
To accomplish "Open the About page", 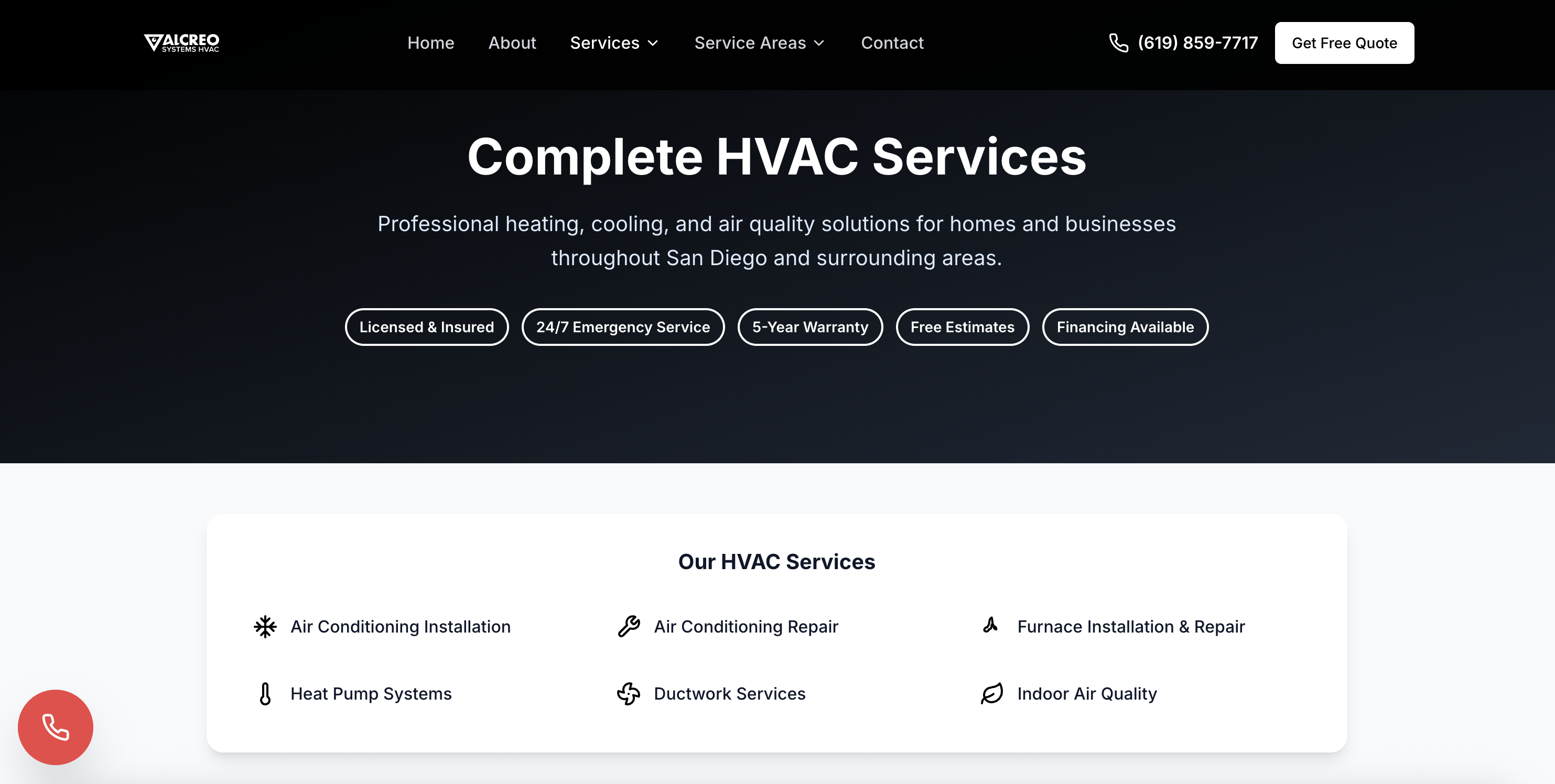I will pyautogui.click(x=512, y=43).
